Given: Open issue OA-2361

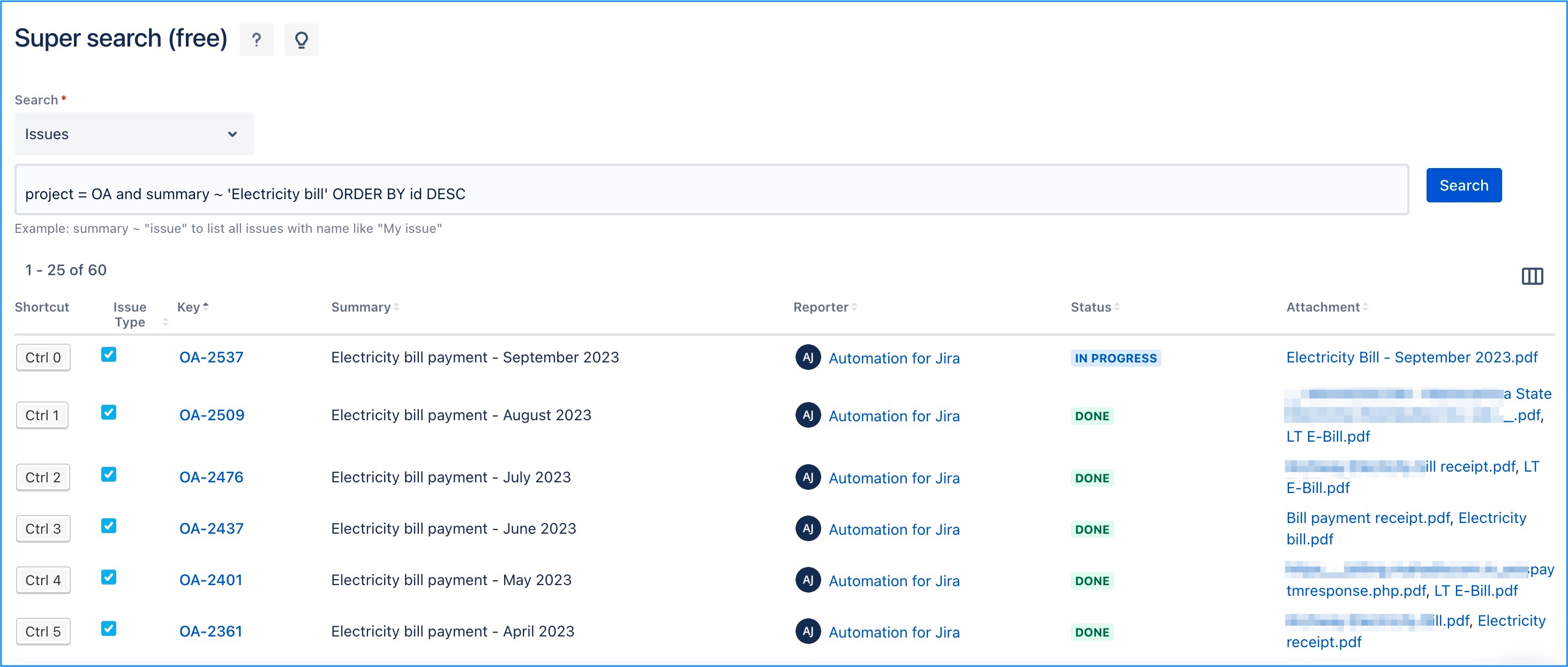Looking at the screenshot, I should (x=211, y=632).
